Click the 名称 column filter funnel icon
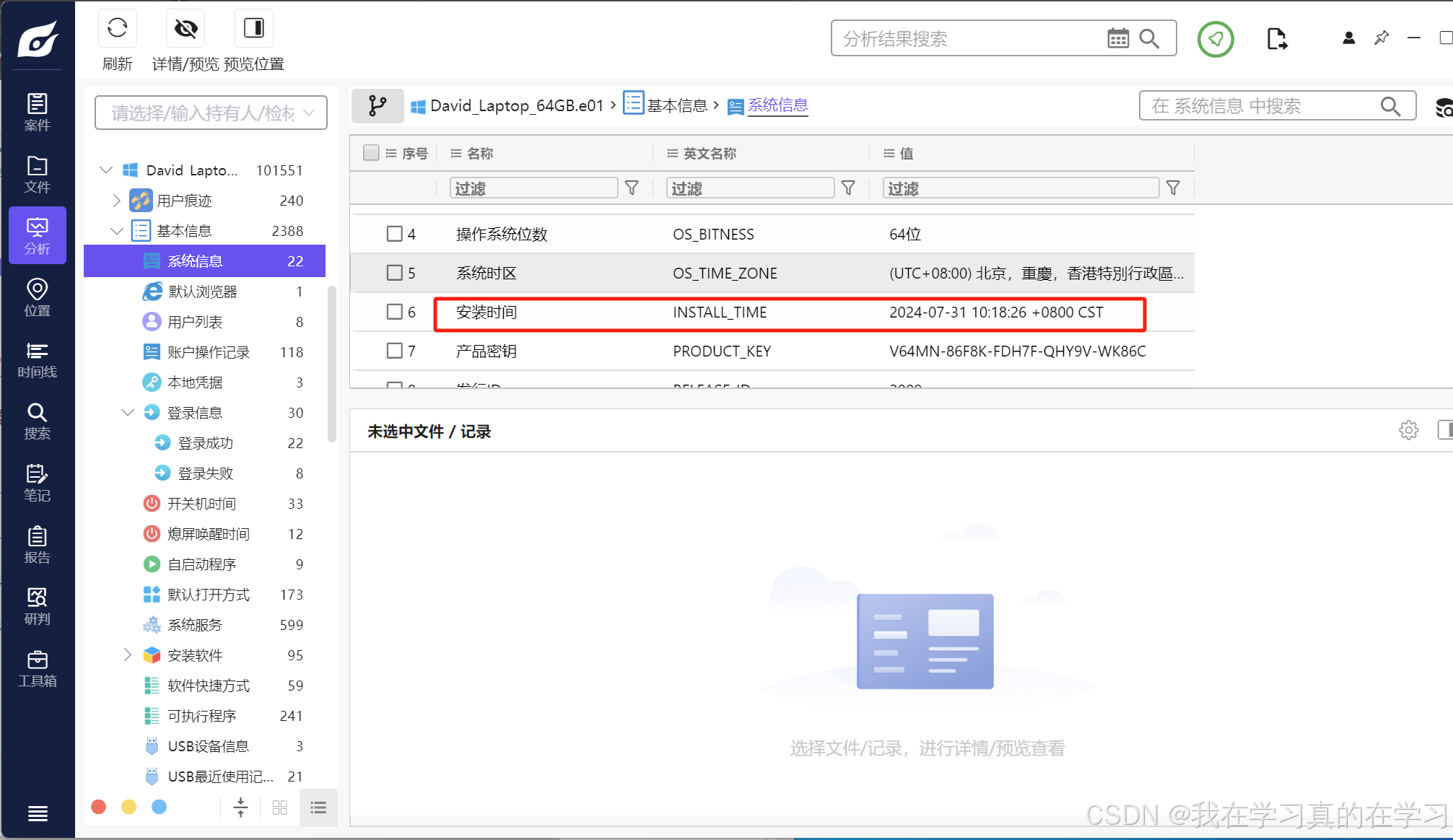The width and height of the screenshot is (1453, 840). [x=632, y=188]
